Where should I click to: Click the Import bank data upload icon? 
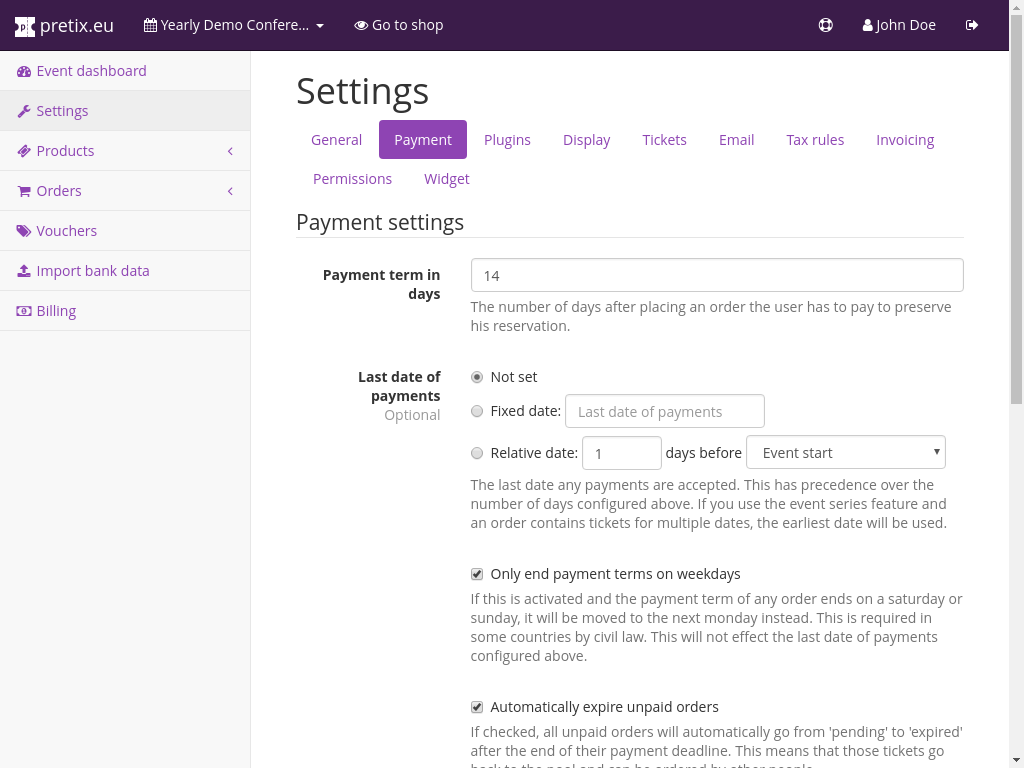click(x=24, y=270)
